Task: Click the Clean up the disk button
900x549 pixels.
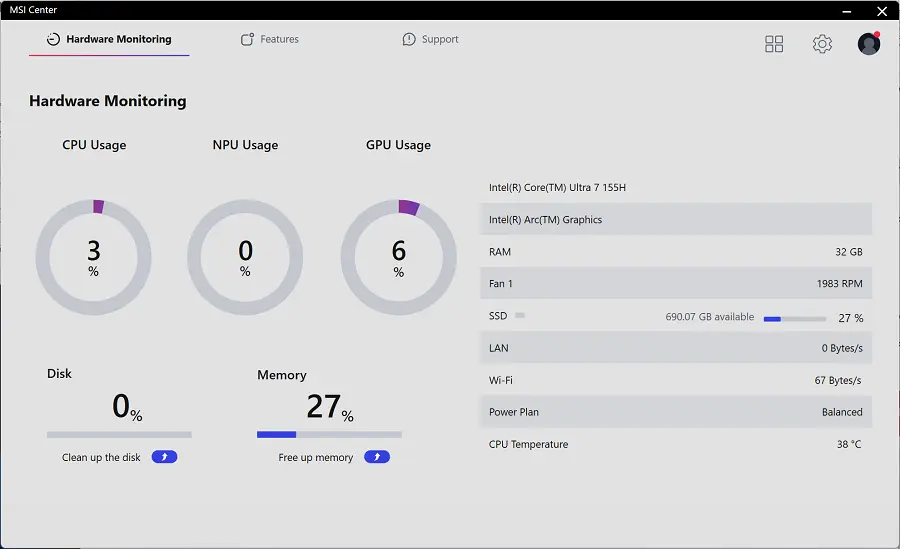Action: pyautogui.click(x=164, y=457)
